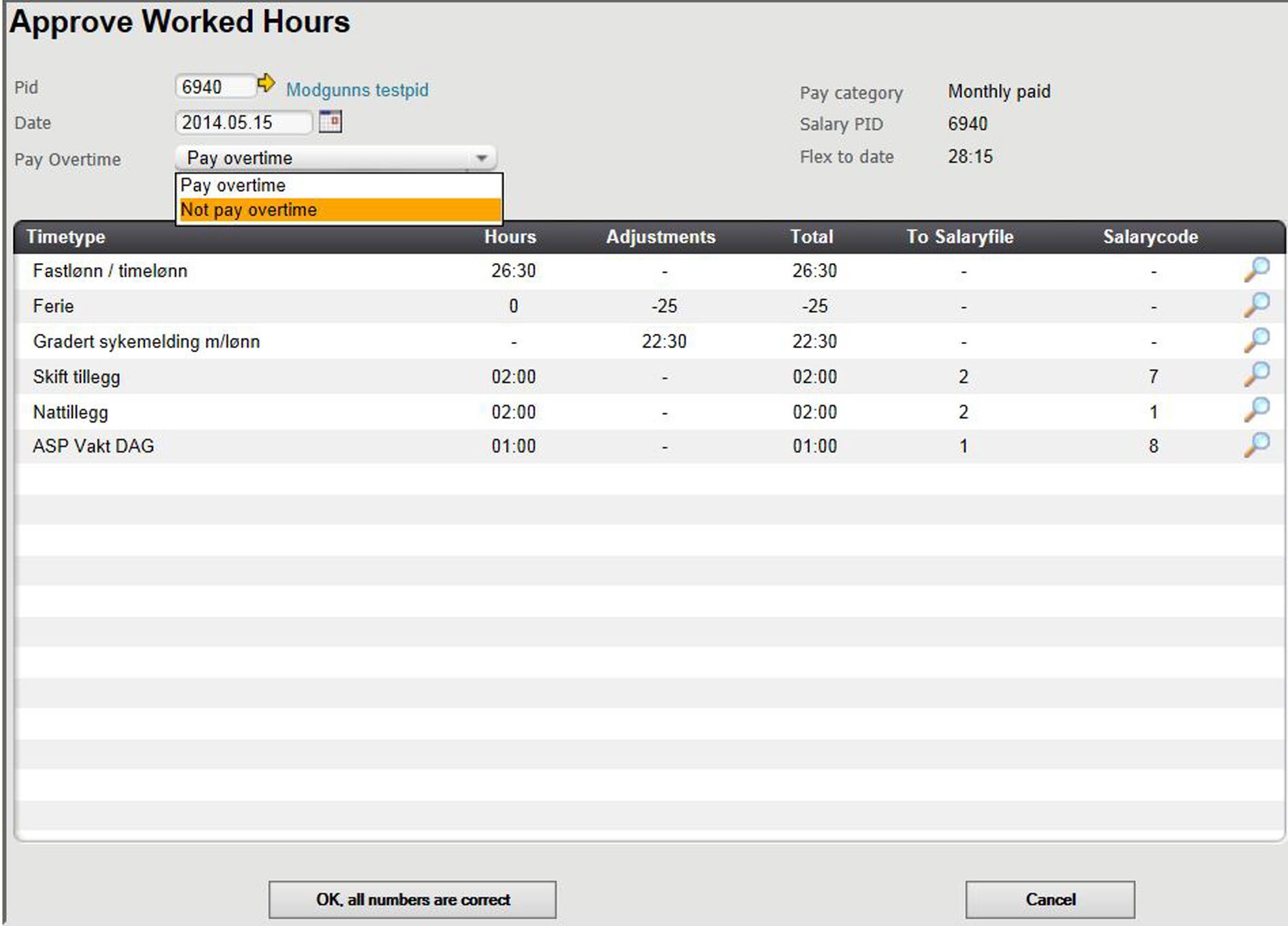The width and height of the screenshot is (1288, 926).
Task: Open magnifier for ASP Vakt DAG row
Action: click(1256, 446)
